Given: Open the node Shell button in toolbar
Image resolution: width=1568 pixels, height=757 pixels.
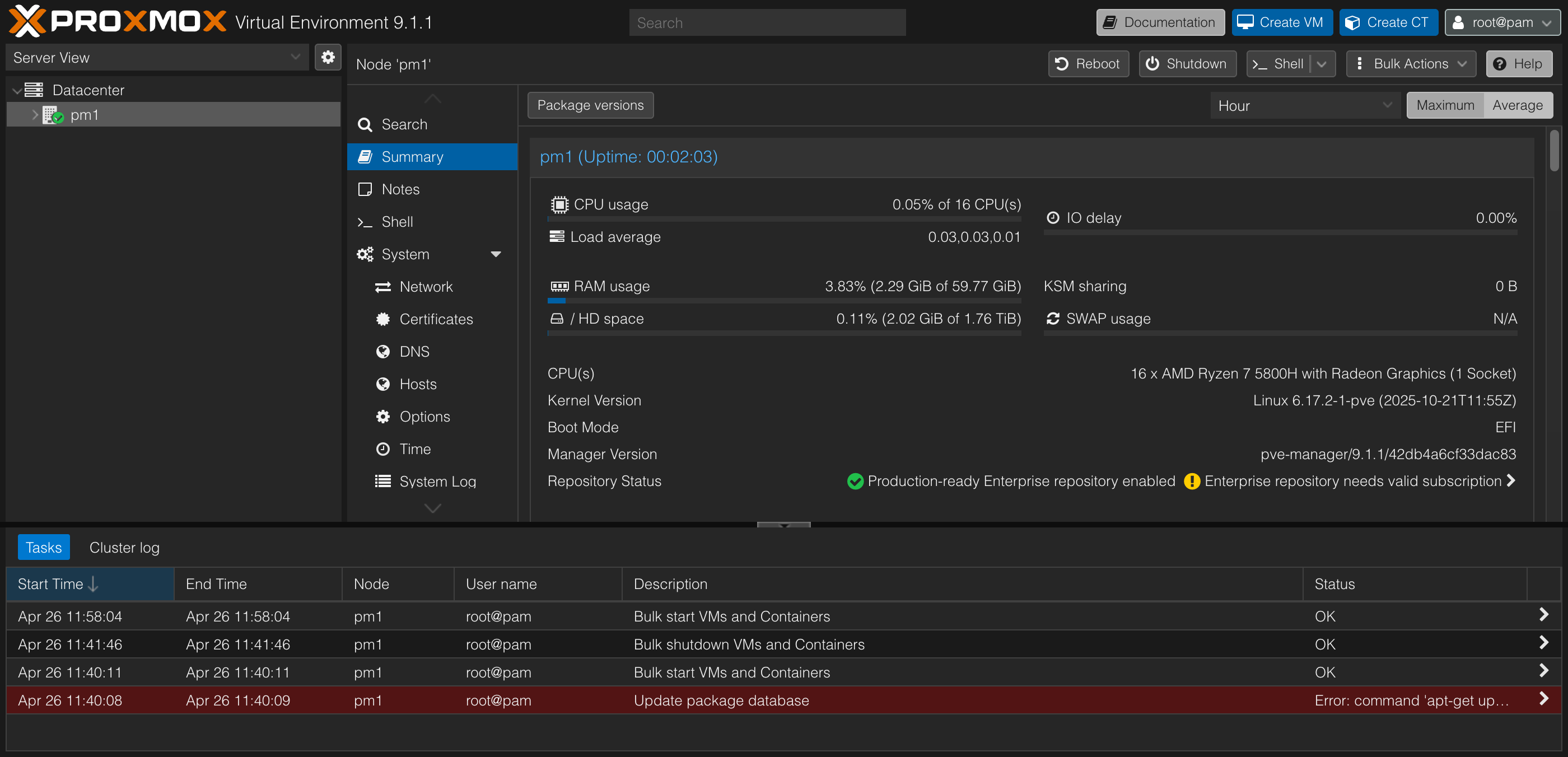Looking at the screenshot, I should (x=1278, y=64).
